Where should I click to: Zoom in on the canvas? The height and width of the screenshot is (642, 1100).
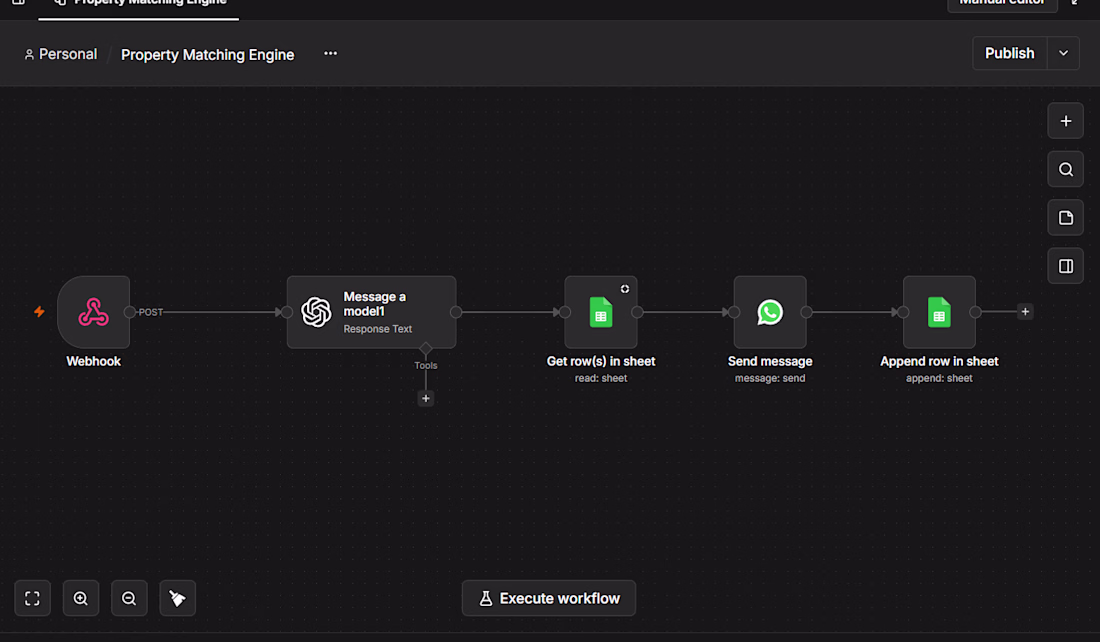[x=81, y=598]
